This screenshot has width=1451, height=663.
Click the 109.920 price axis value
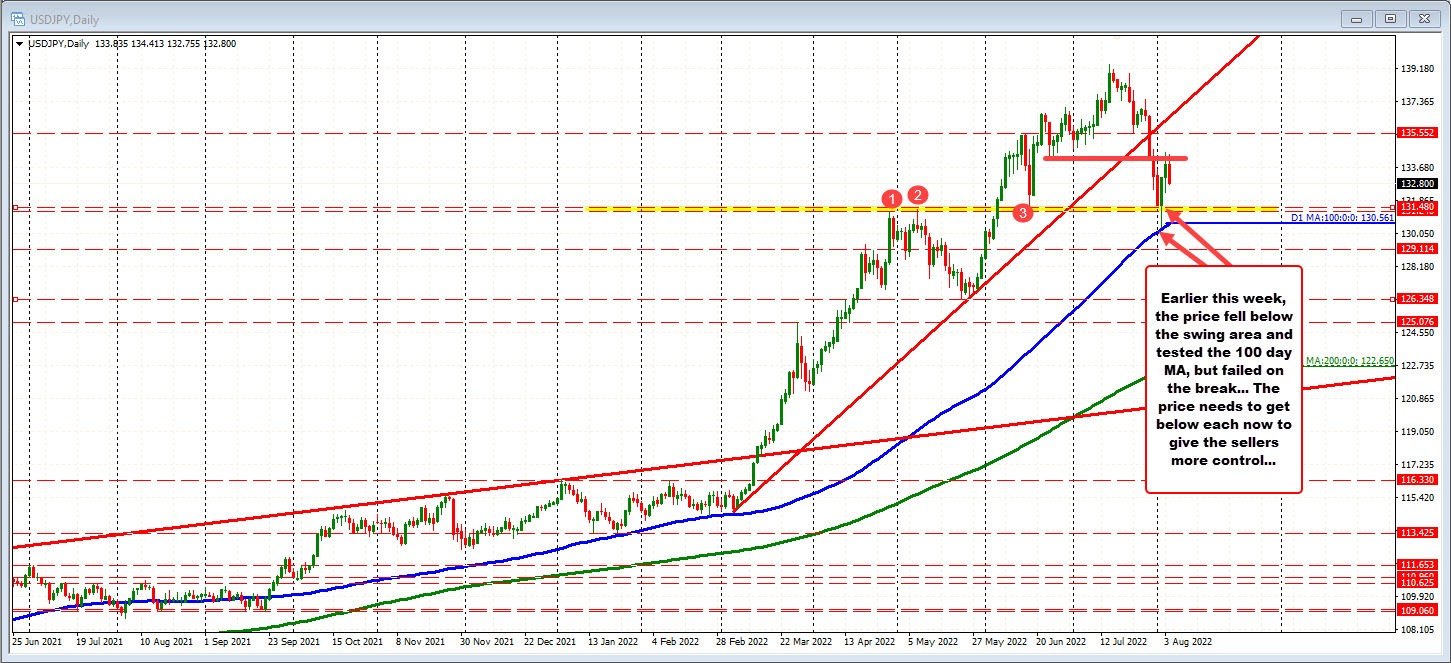[1417, 597]
